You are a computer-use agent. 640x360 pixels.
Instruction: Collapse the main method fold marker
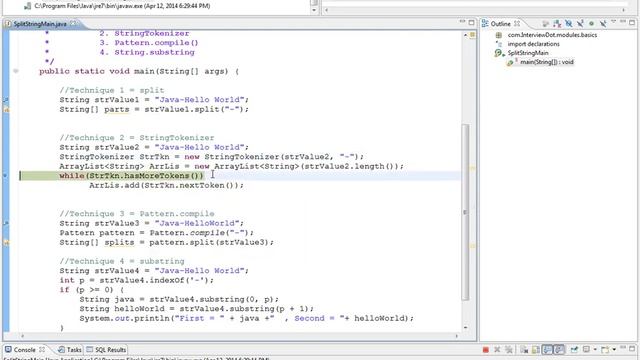click(16, 71)
